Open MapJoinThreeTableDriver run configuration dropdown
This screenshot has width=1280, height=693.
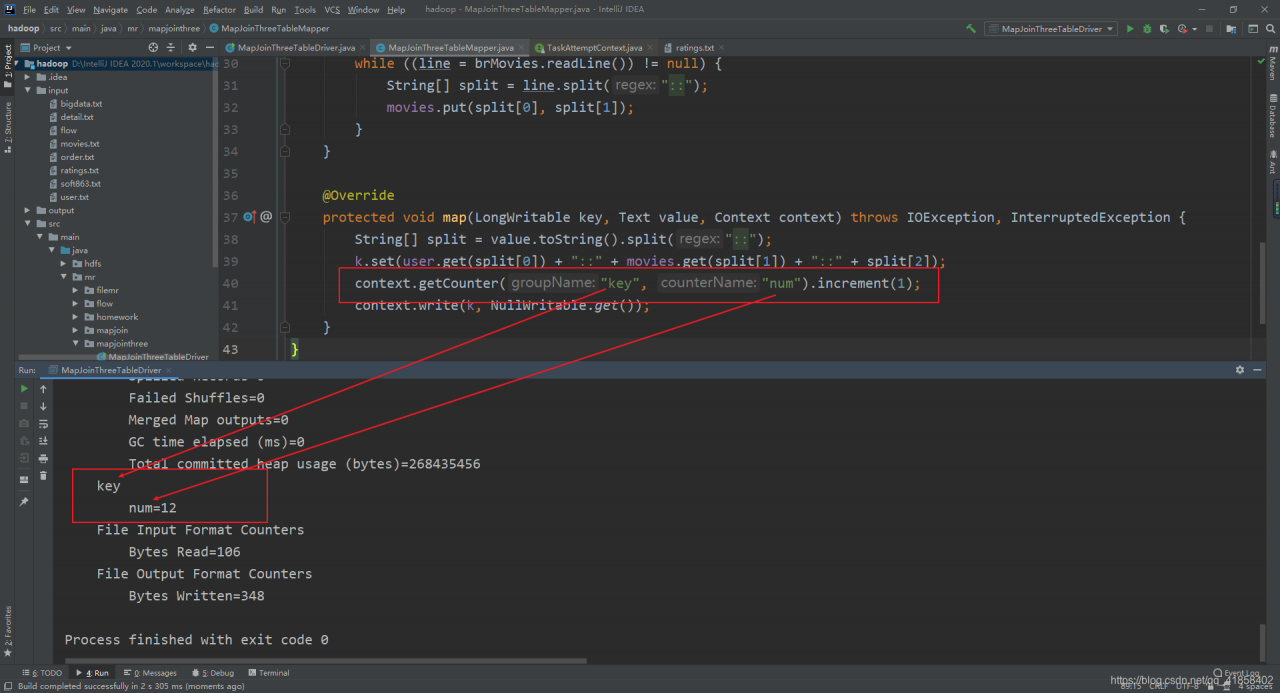(x=1050, y=29)
